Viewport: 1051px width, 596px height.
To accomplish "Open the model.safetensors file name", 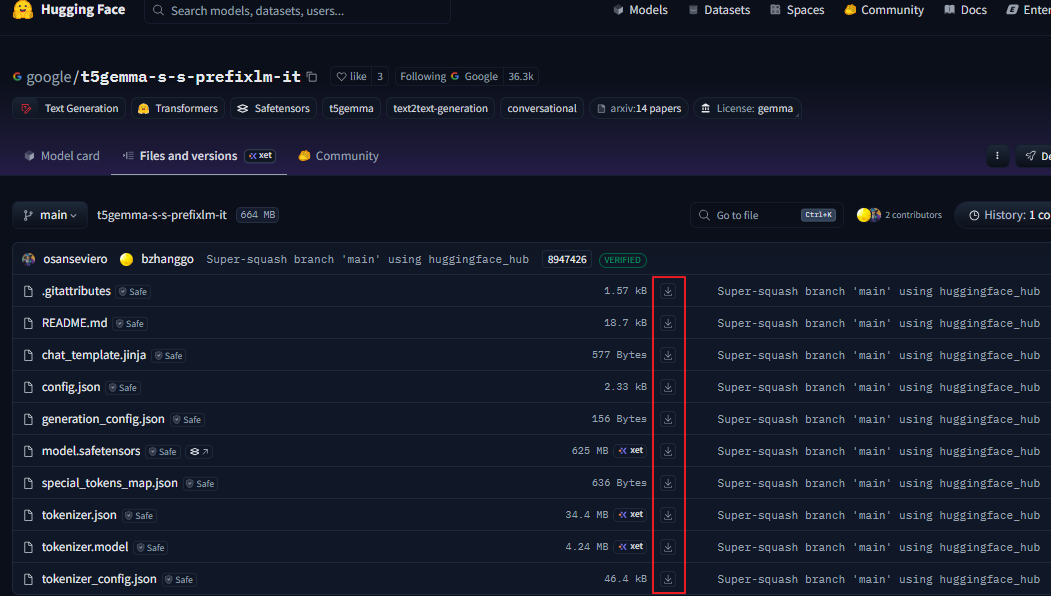I will [x=91, y=451].
